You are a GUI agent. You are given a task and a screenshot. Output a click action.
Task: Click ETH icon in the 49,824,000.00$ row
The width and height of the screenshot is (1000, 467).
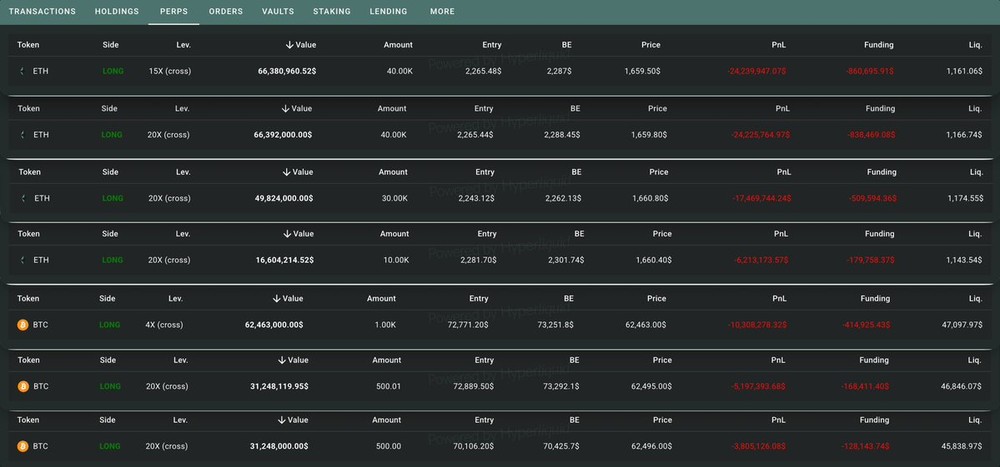click(x=24, y=198)
